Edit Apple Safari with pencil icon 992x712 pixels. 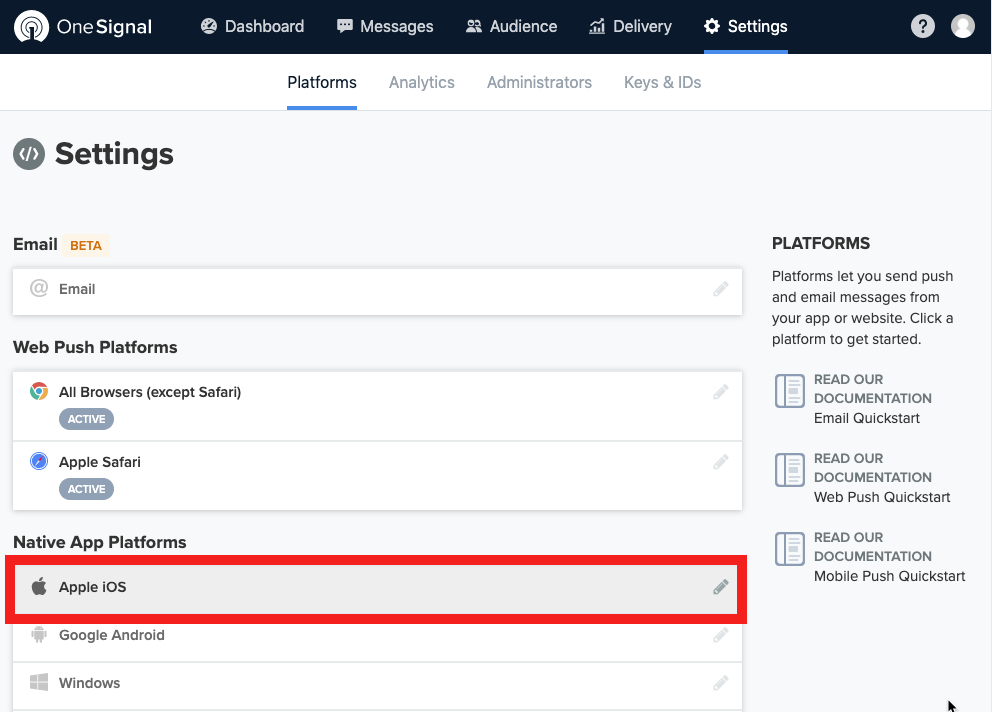(721, 462)
